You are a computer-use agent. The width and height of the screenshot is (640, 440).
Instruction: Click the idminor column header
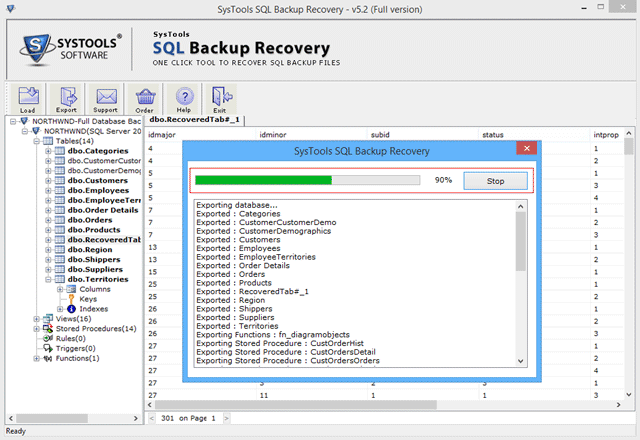click(x=312, y=135)
